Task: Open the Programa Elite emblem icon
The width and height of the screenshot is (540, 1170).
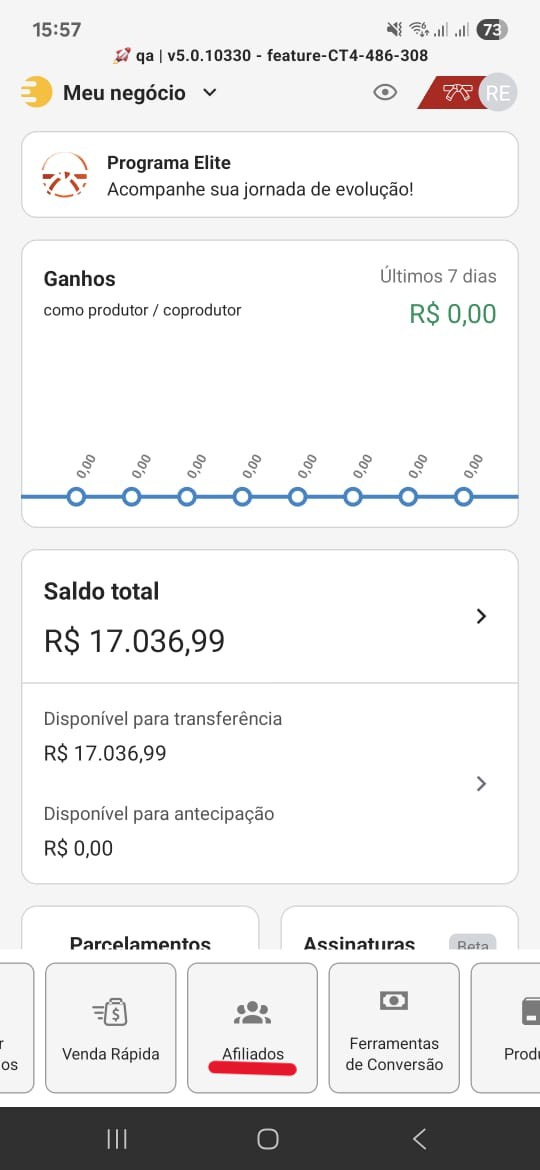Action: (65, 175)
